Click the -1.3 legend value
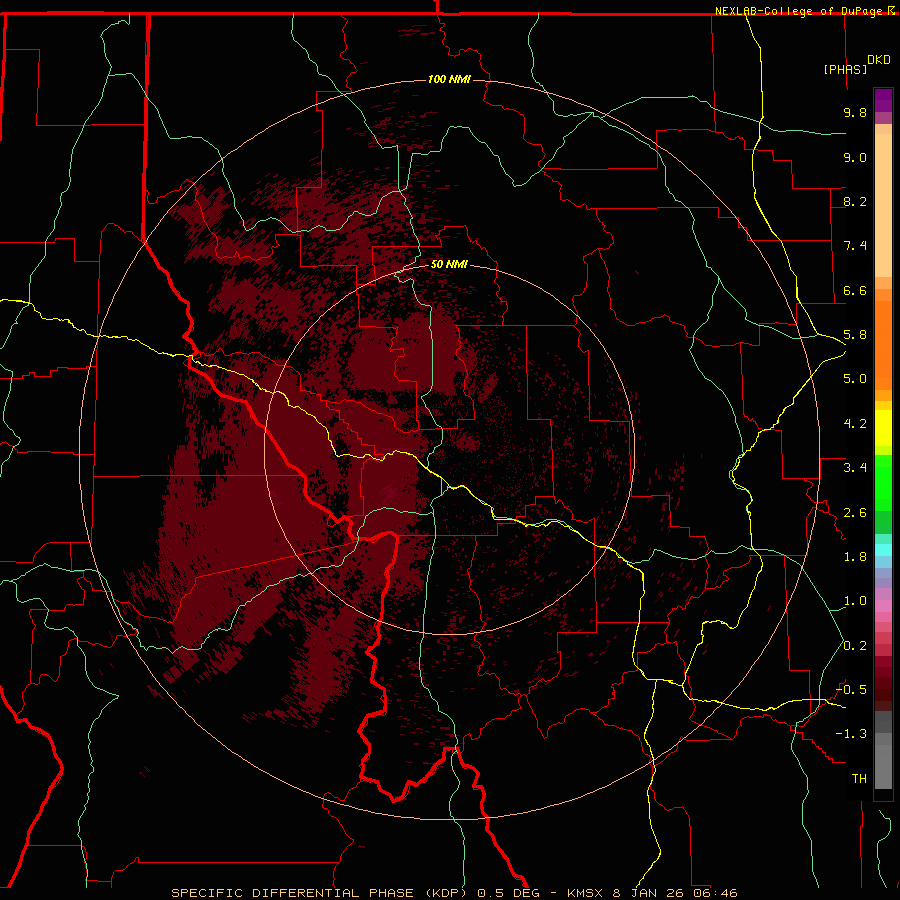The width and height of the screenshot is (900, 900). click(851, 734)
